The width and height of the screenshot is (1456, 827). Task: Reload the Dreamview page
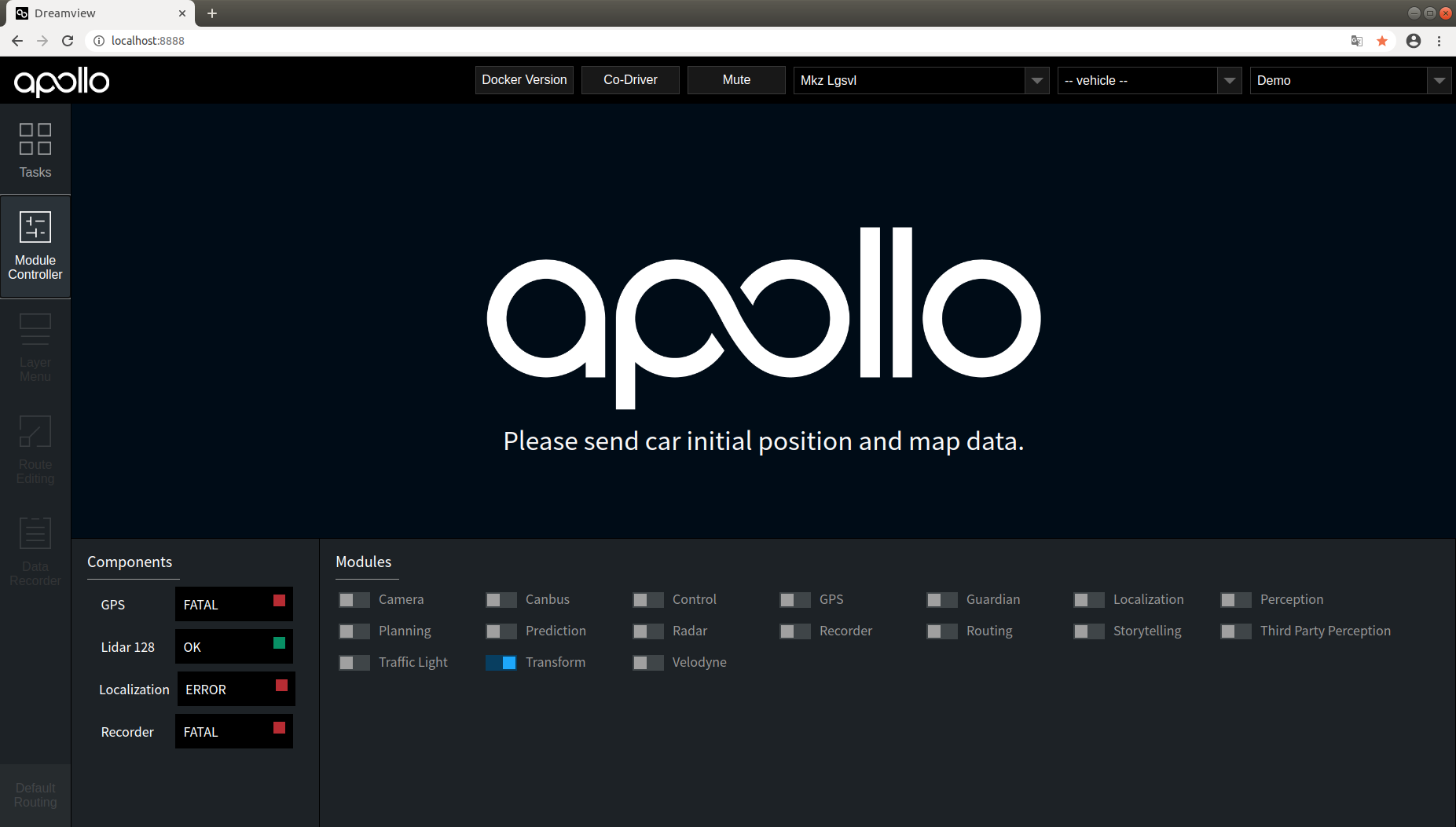point(68,41)
